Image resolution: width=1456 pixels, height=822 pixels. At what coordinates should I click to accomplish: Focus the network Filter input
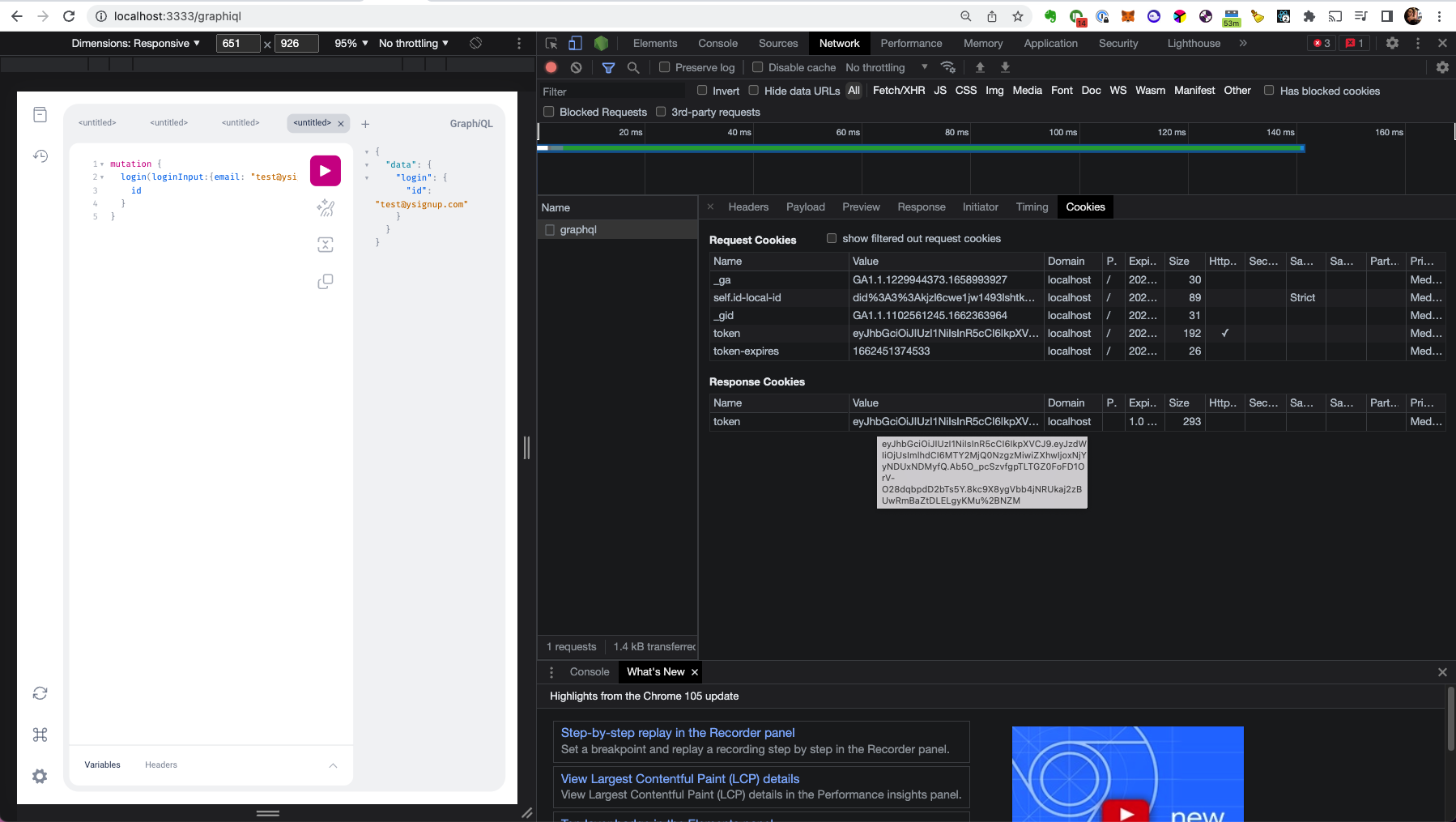(612, 92)
